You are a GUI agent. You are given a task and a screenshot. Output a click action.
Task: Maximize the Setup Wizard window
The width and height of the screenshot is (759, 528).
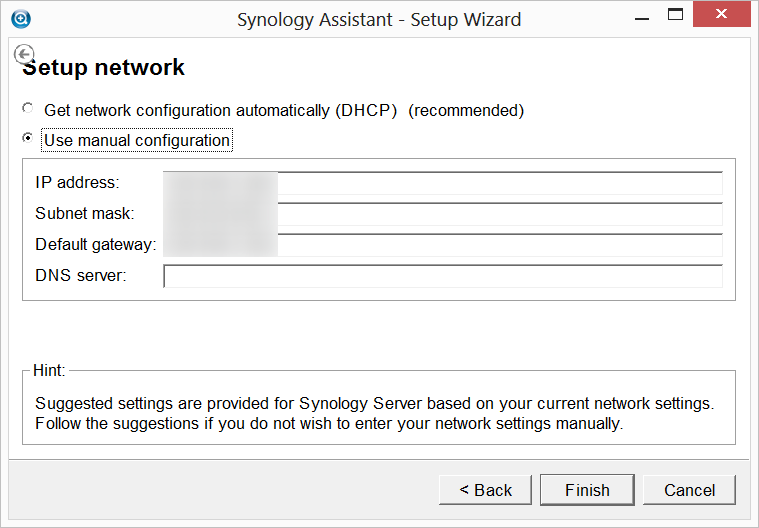point(675,15)
